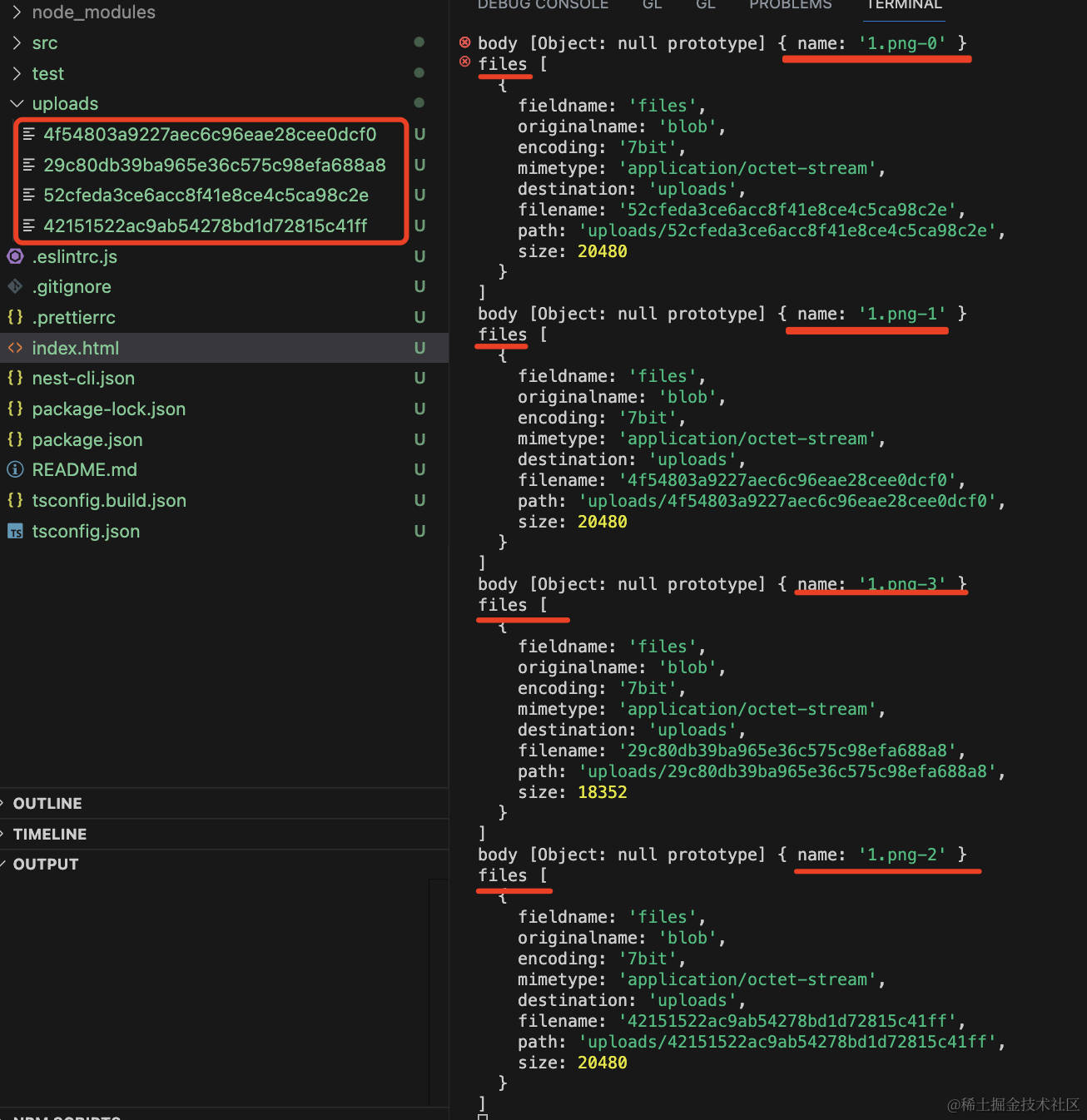The height and width of the screenshot is (1120, 1087).
Task: Open uploaded file 42151522ac9ab54278bd1d72815c41ff
Action: click(205, 226)
